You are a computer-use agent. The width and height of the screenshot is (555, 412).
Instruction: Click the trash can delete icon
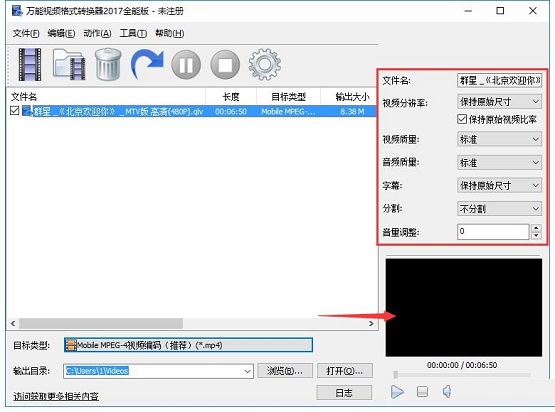point(108,64)
